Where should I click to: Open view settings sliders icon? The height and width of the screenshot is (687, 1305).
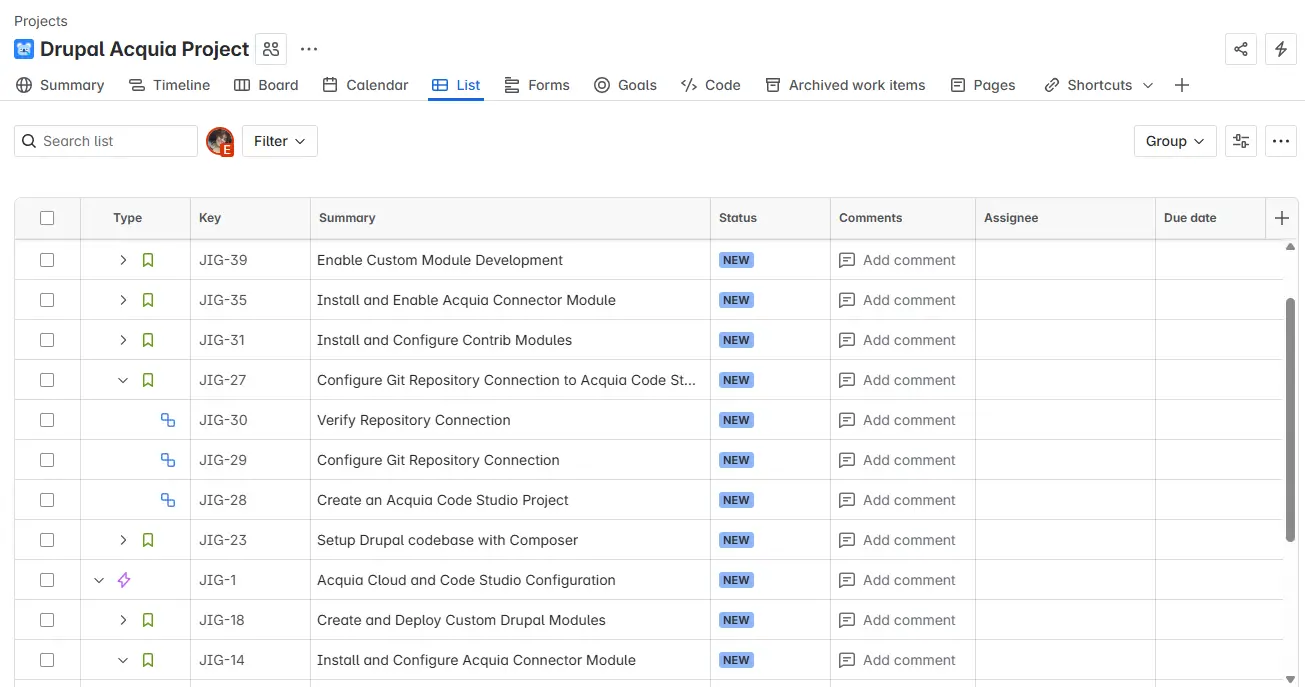pyautogui.click(x=1241, y=141)
